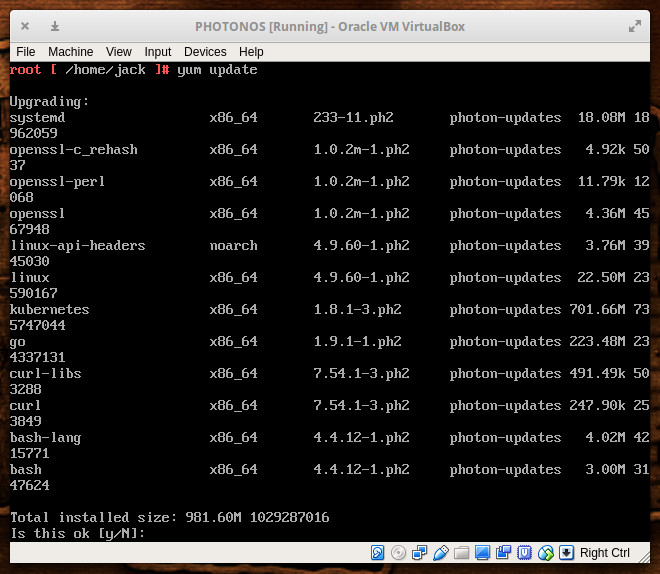Click the root prompt text
This screenshot has height=574, width=660.
coord(25,70)
